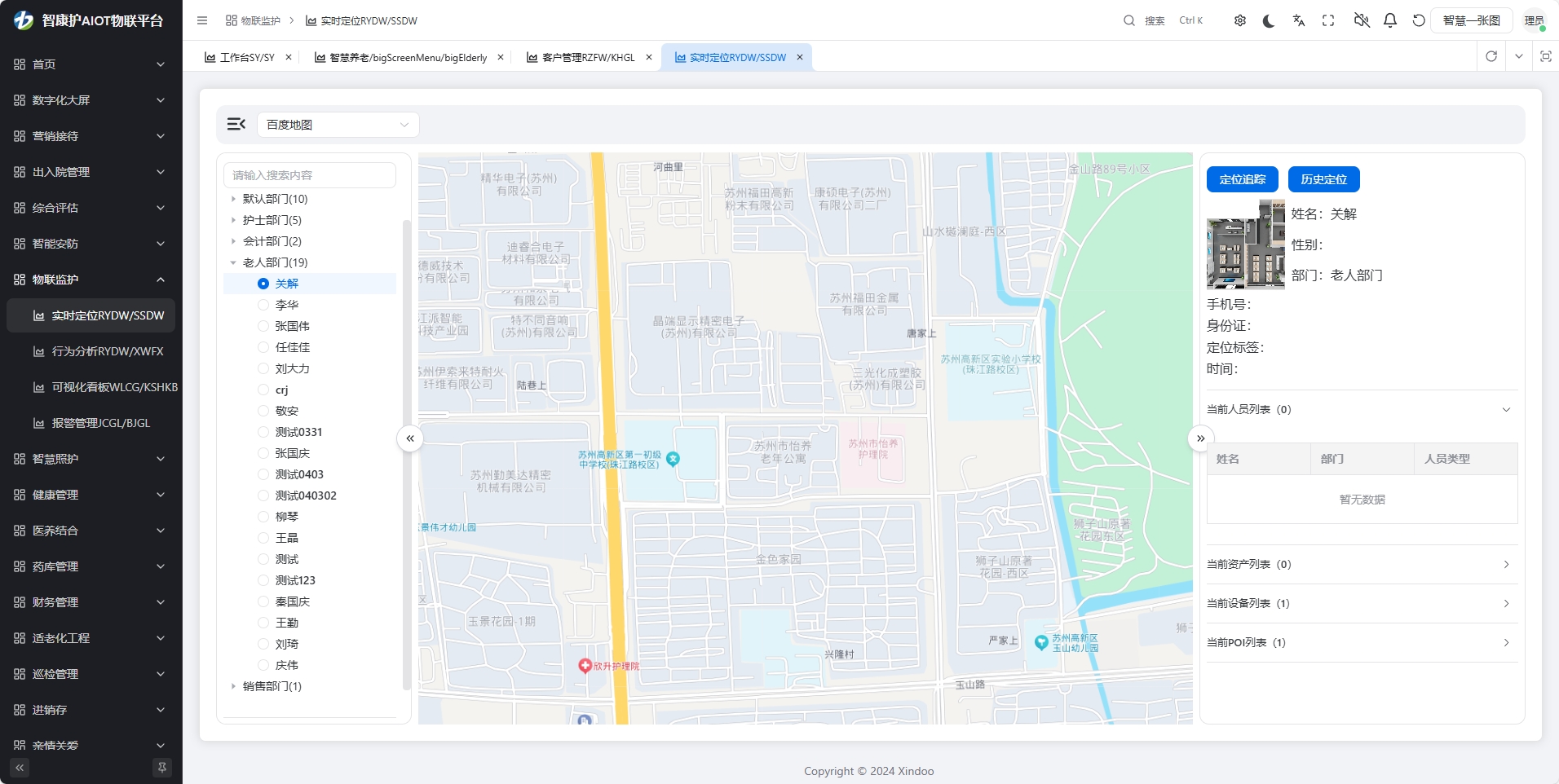This screenshot has width=1559, height=784.
Task: Click the hamburger menu icon in header
Action: coord(202,21)
